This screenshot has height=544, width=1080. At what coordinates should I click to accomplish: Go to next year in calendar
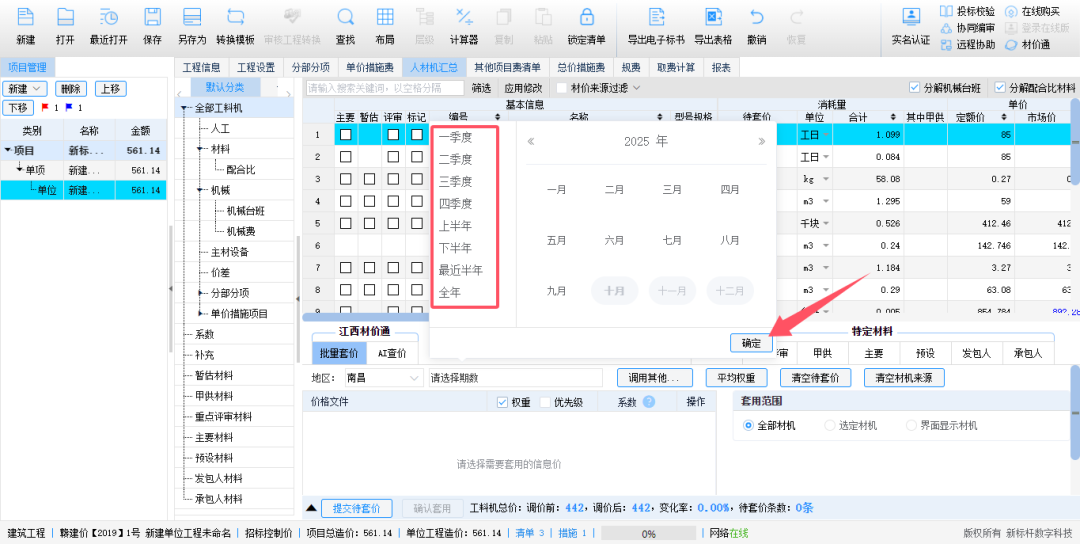pos(761,142)
